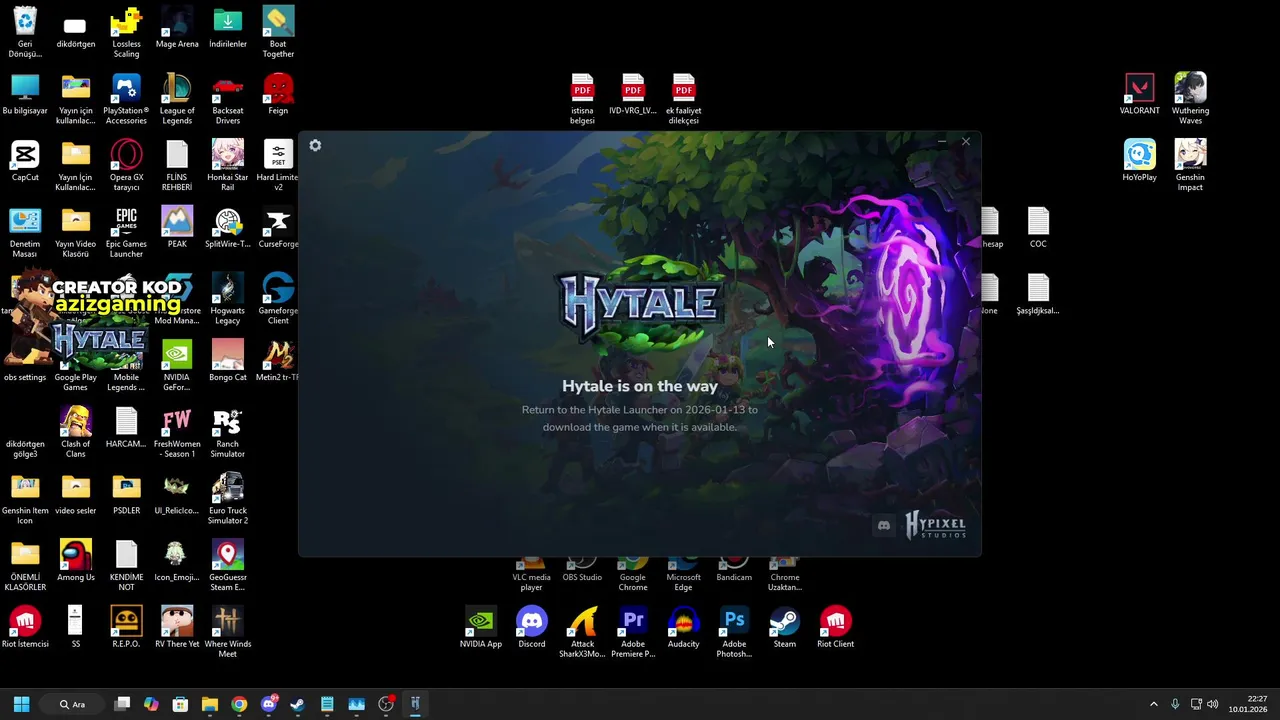Select the Discord desktop shortcut
1280x720 pixels.
coord(531,627)
